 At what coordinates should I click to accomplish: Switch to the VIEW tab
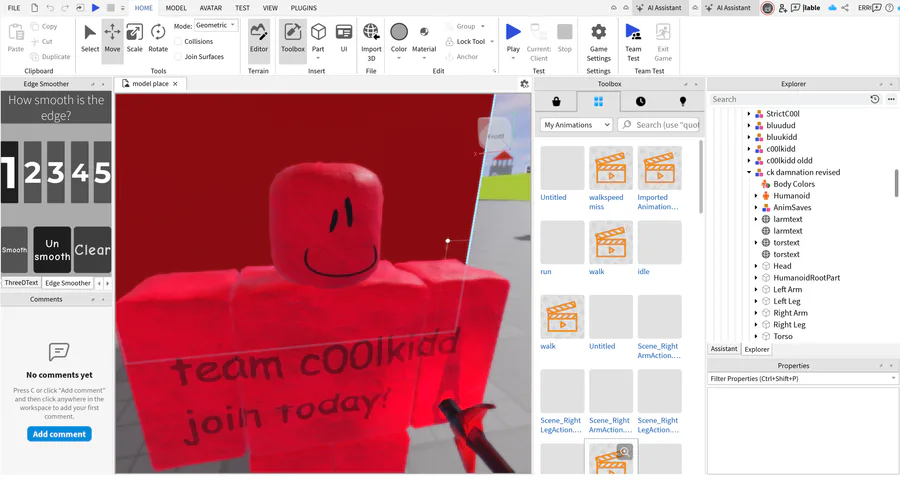[270, 8]
